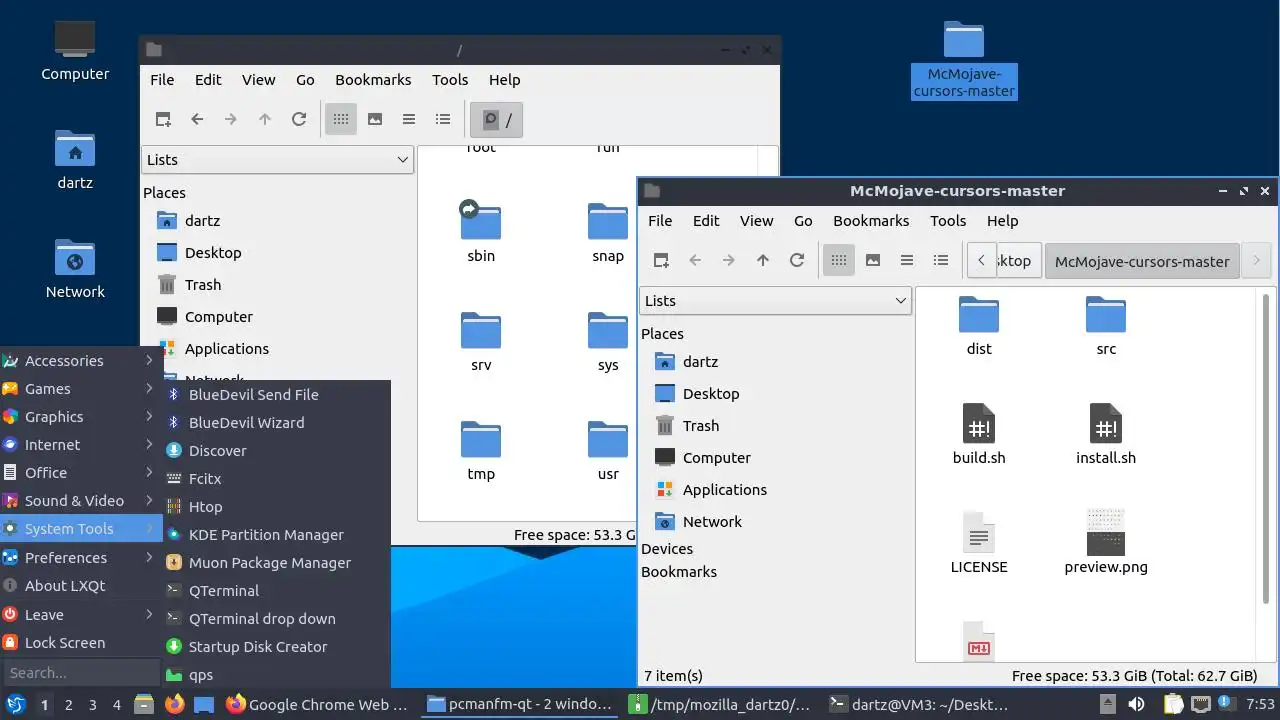Image resolution: width=1280 pixels, height=720 pixels.
Task: Enable detailed list view in root / window
Action: pyautogui.click(x=443, y=119)
